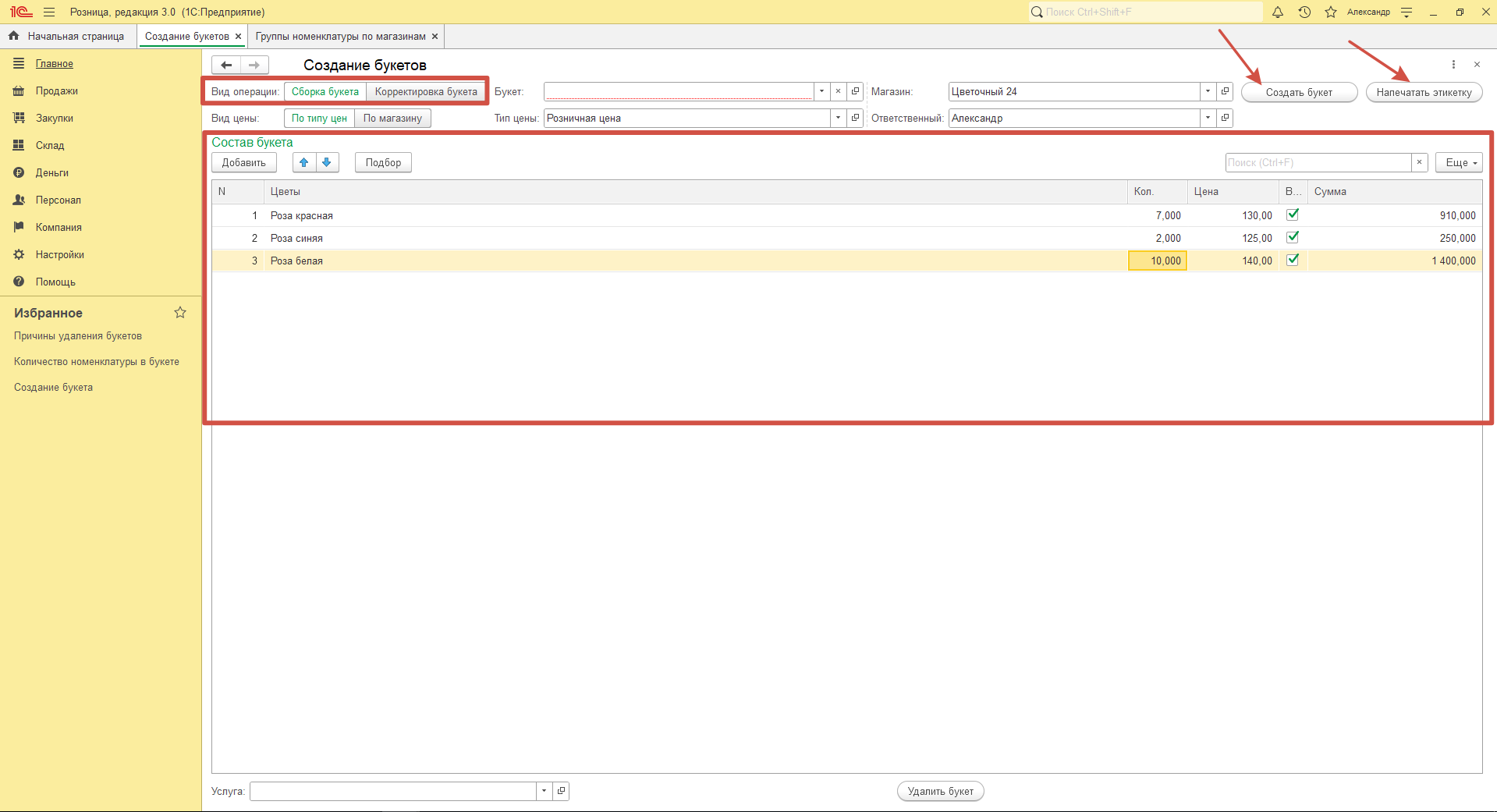1497x812 pixels.
Task: Expand the Тип цены dropdown
Action: point(838,118)
